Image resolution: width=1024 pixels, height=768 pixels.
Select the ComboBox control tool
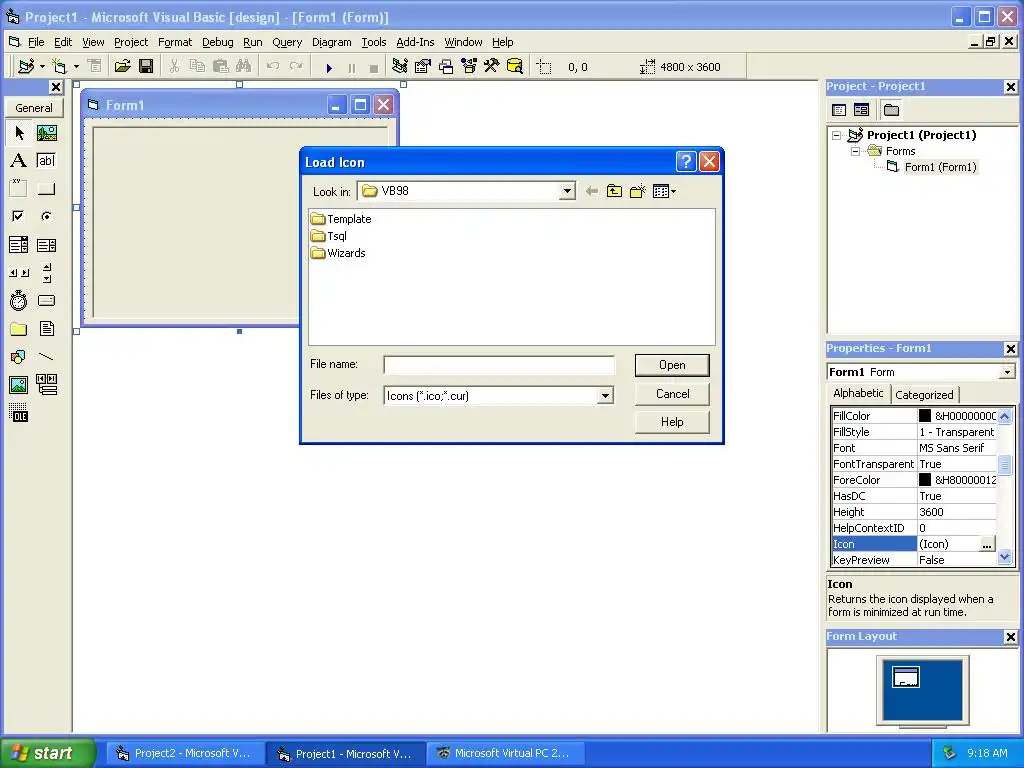tap(19, 245)
